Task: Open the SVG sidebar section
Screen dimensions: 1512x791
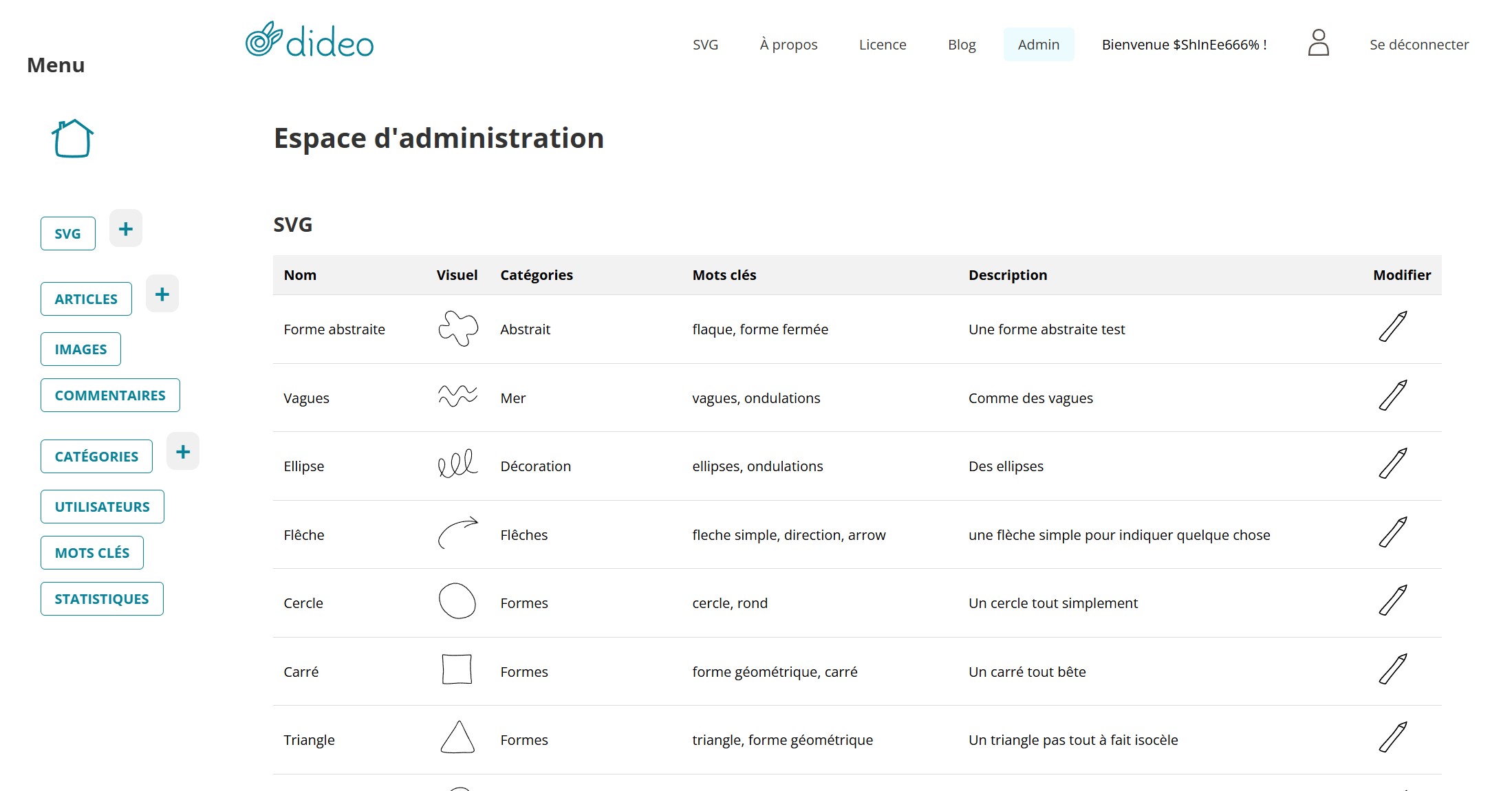Action: pos(68,233)
